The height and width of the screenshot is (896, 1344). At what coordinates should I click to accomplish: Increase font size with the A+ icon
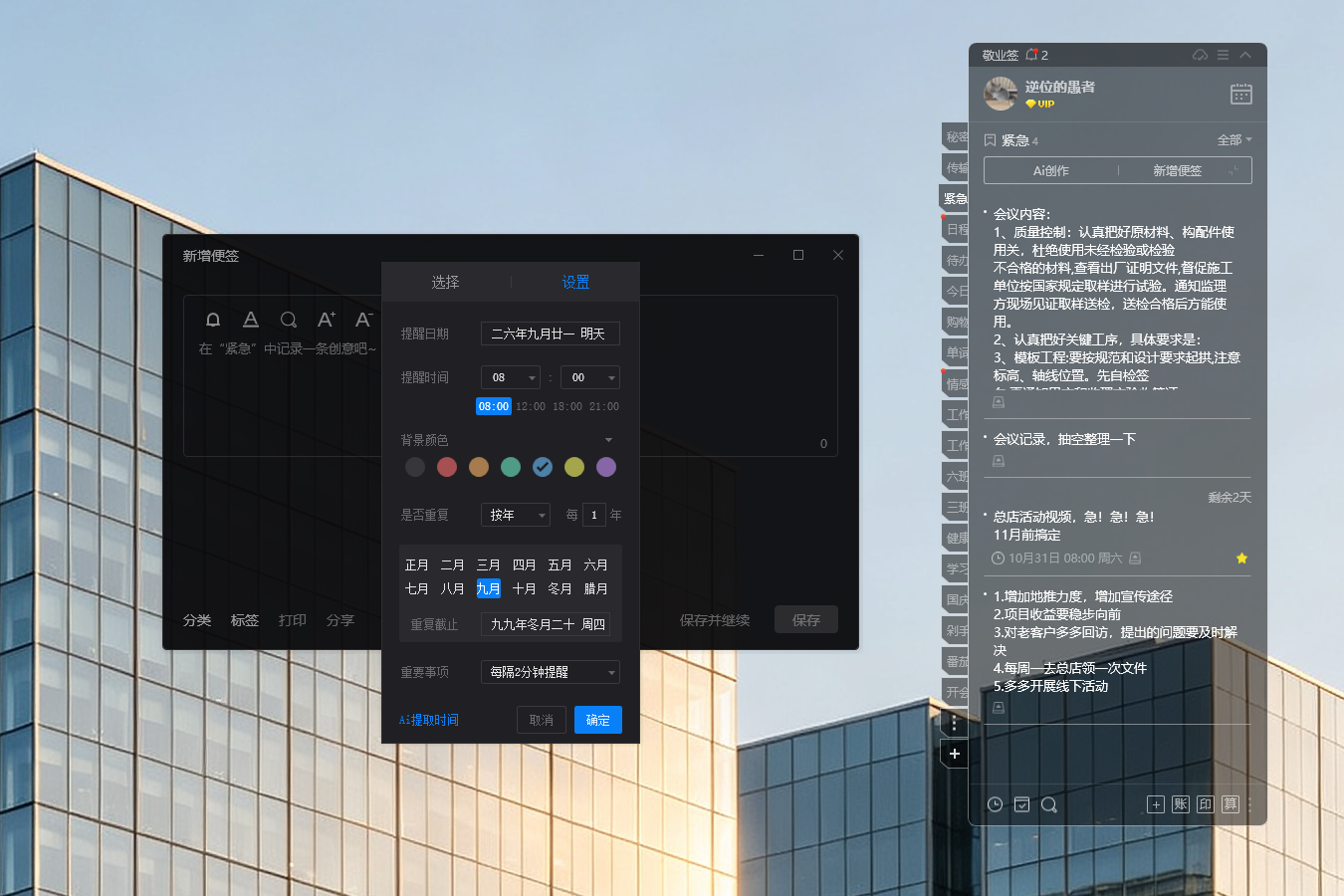click(326, 320)
